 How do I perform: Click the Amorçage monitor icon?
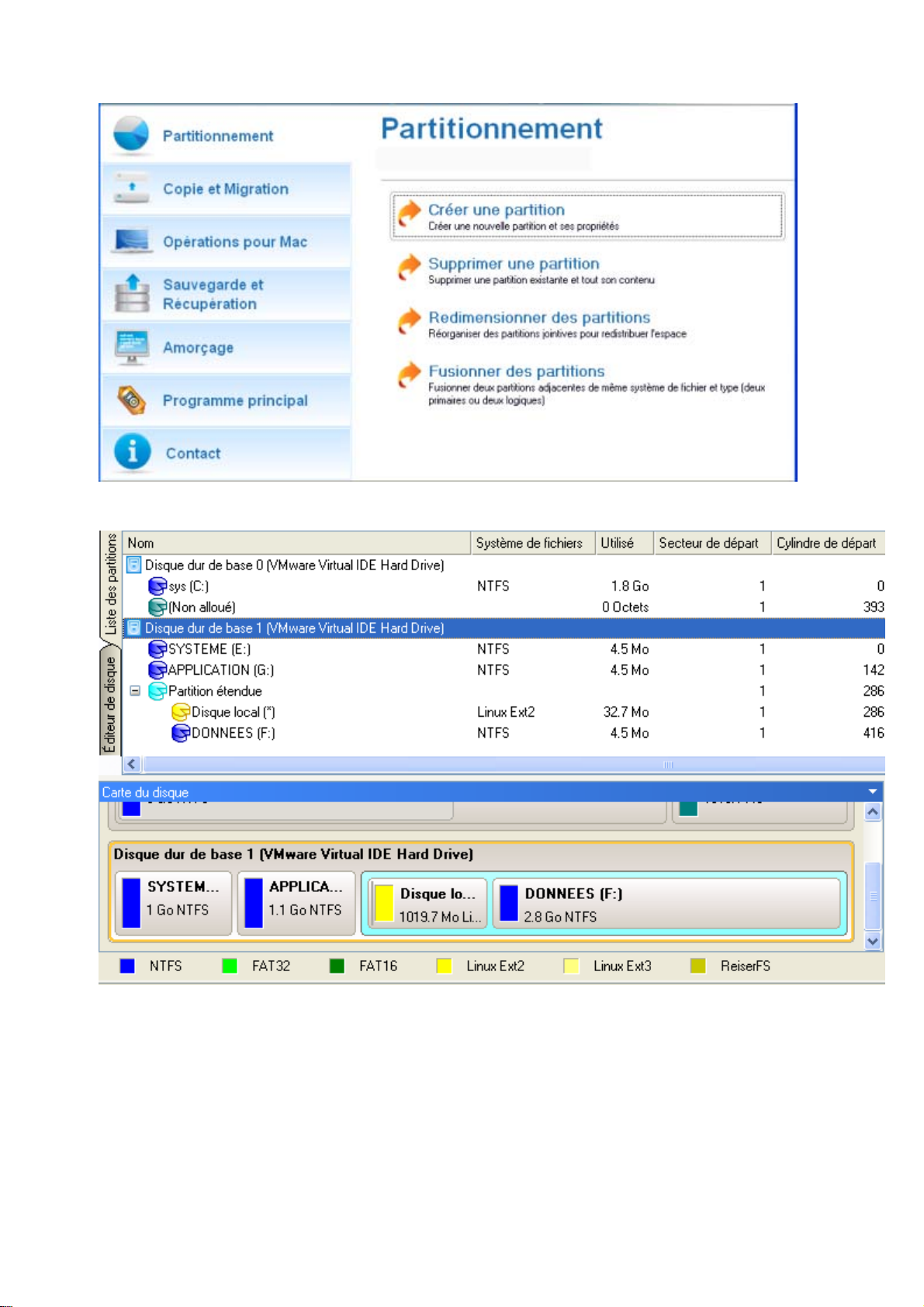[132, 347]
